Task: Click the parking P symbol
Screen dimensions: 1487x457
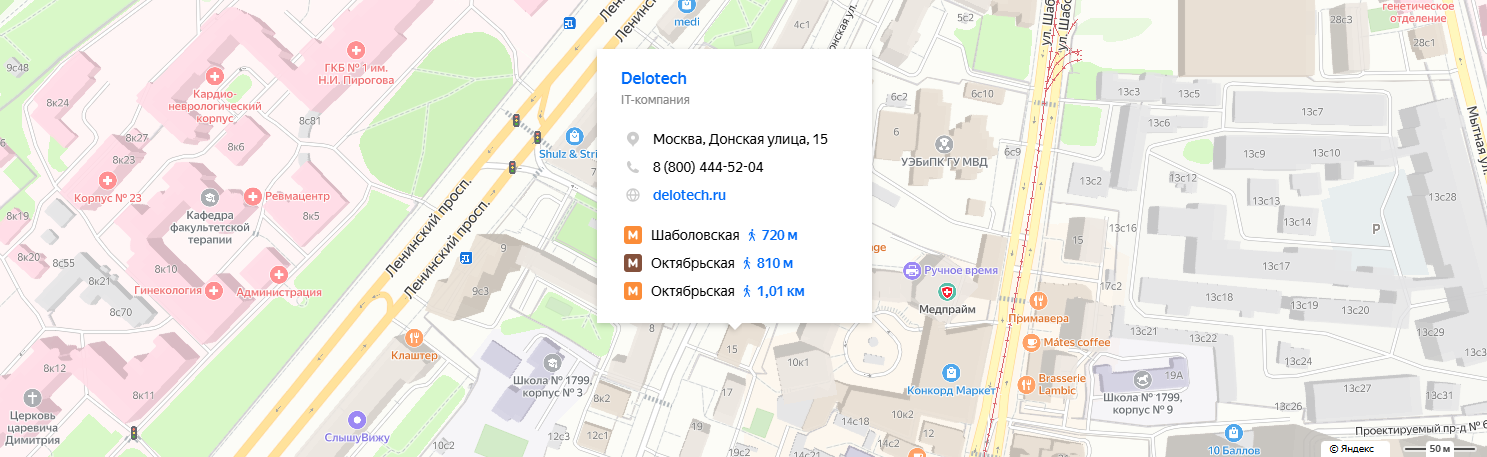Action: pyautogui.click(x=1377, y=229)
